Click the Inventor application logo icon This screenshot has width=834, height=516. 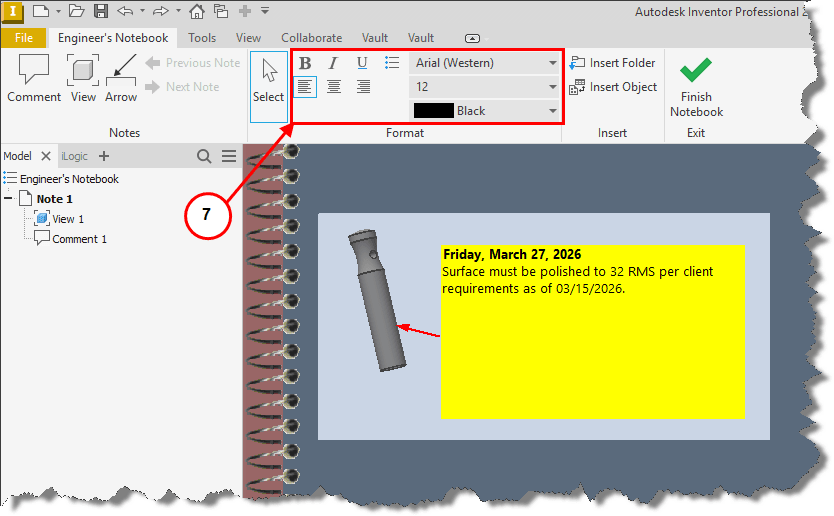12,12
